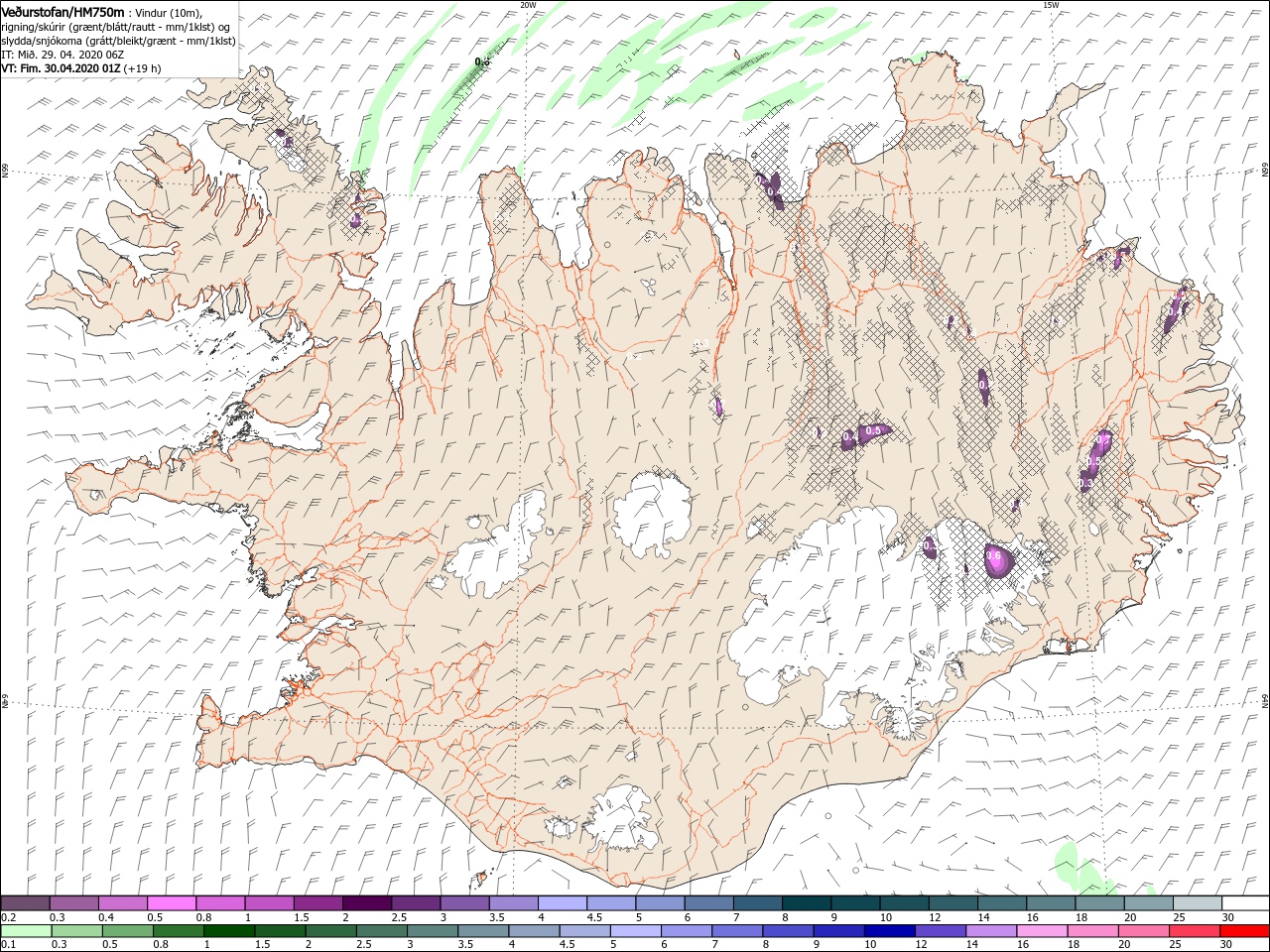Viewport: 1270px width, 952px height.
Task: Select the pale pink 16 mm rain swatch
Action: click(x=1042, y=931)
